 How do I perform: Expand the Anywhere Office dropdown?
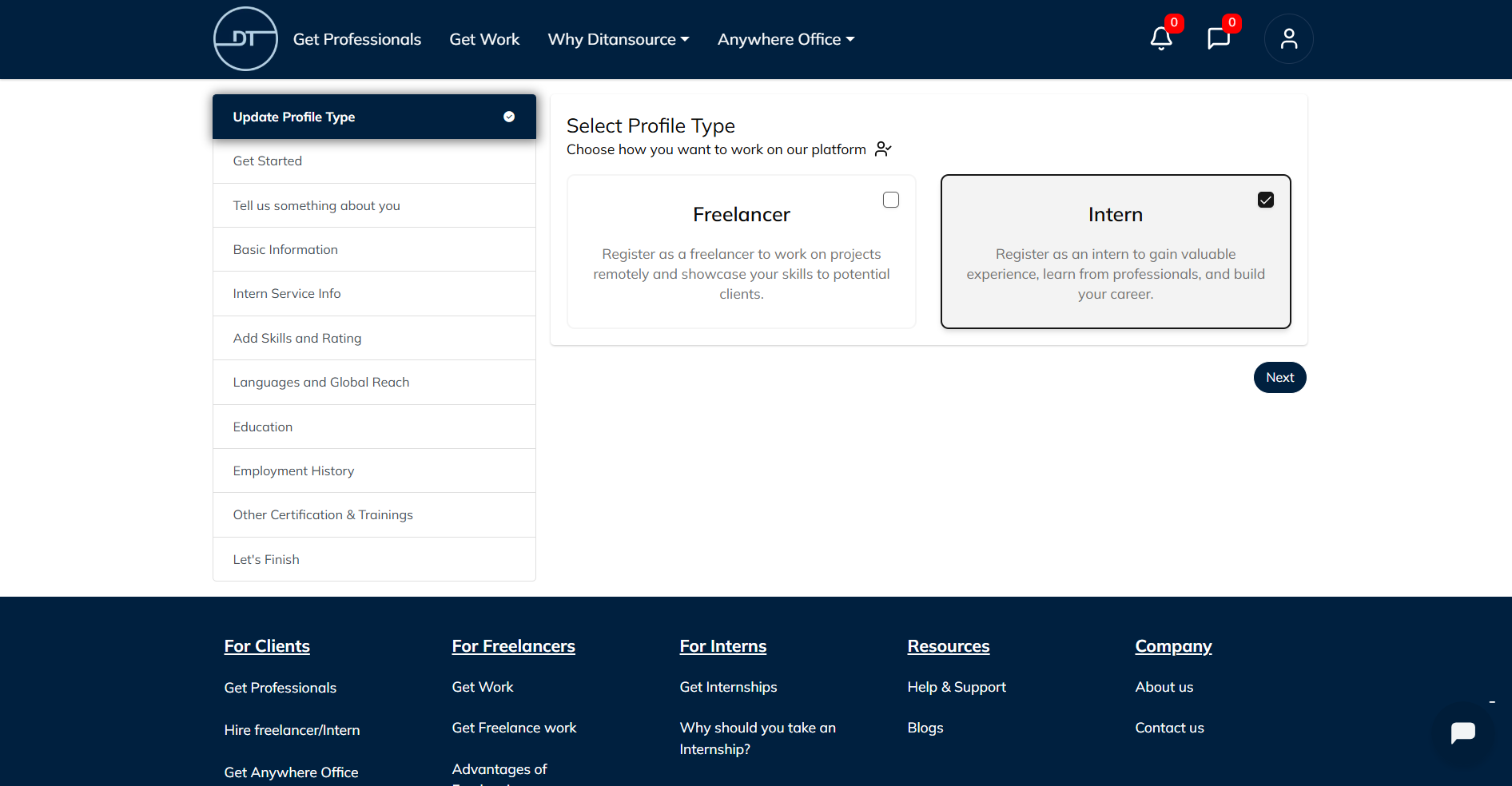(x=786, y=39)
